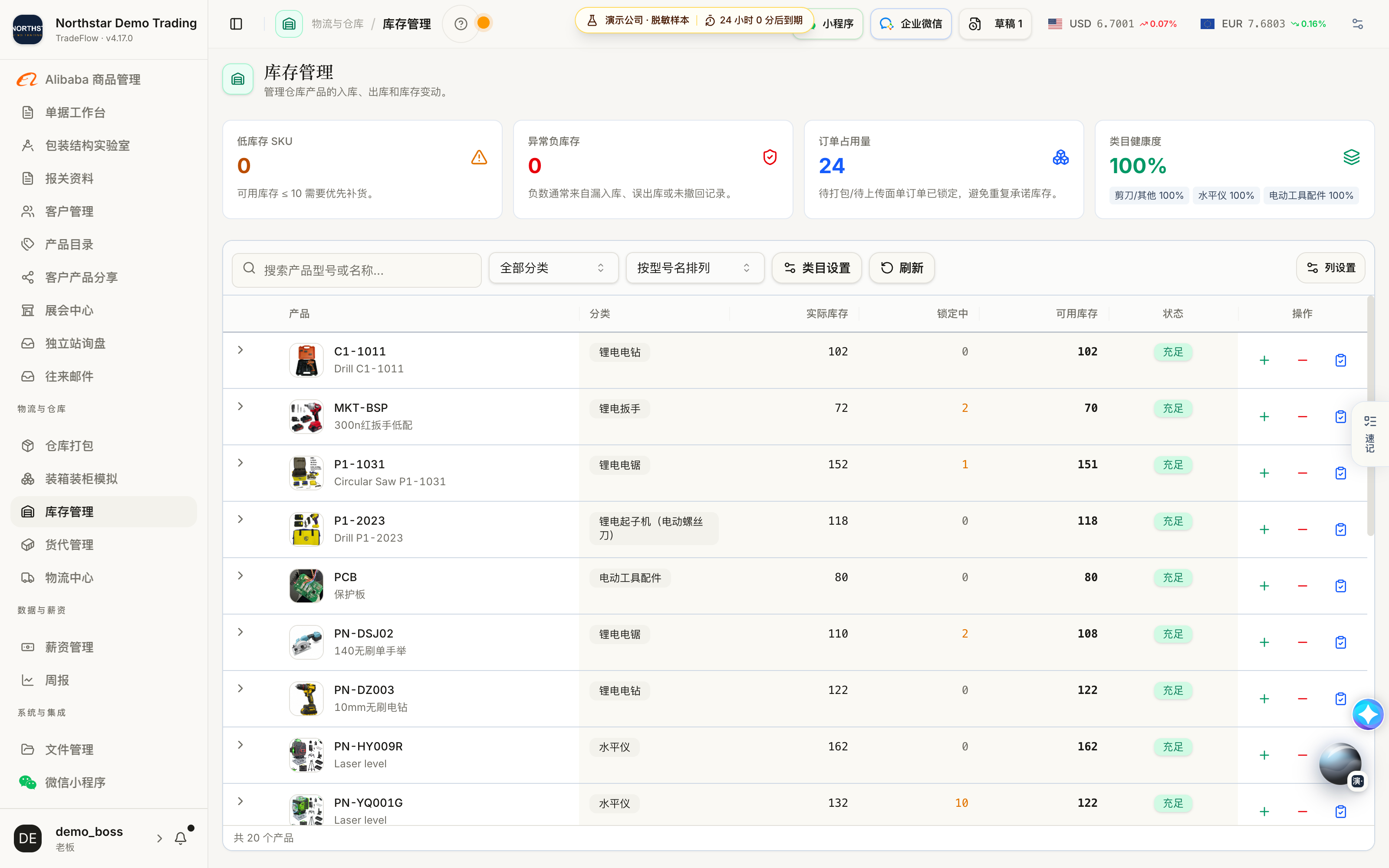Go to 仓库打包 in sidebar
The height and width of the screenshot is (868, 1389).
[x=103, y=445]
